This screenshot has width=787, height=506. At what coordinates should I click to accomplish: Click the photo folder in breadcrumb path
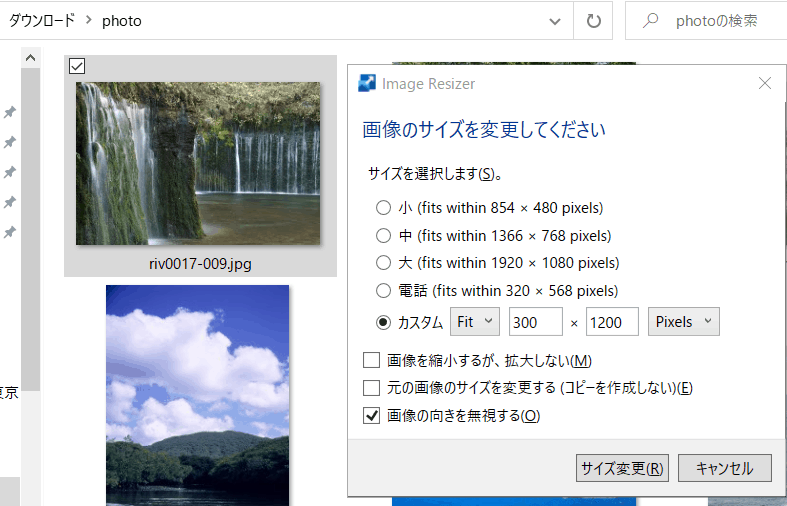pos(121,20)
